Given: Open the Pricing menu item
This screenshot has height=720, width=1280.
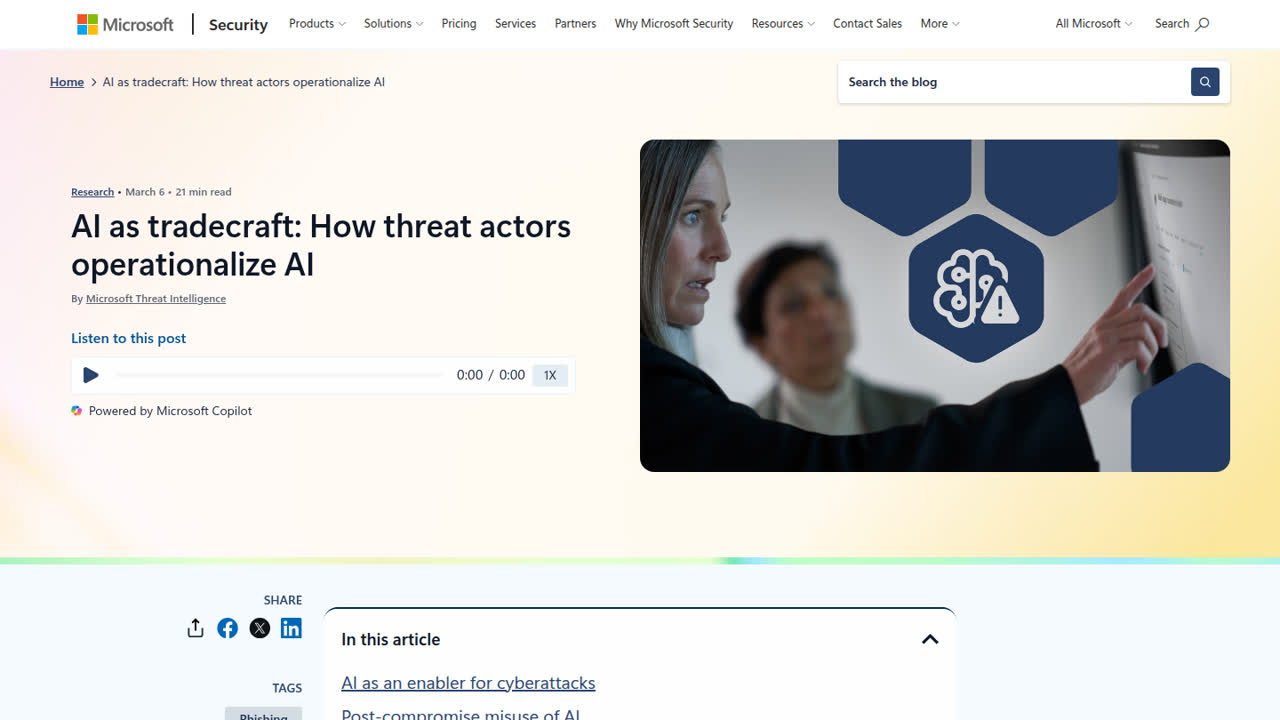Looking at the screenshot, I should 459,23.
